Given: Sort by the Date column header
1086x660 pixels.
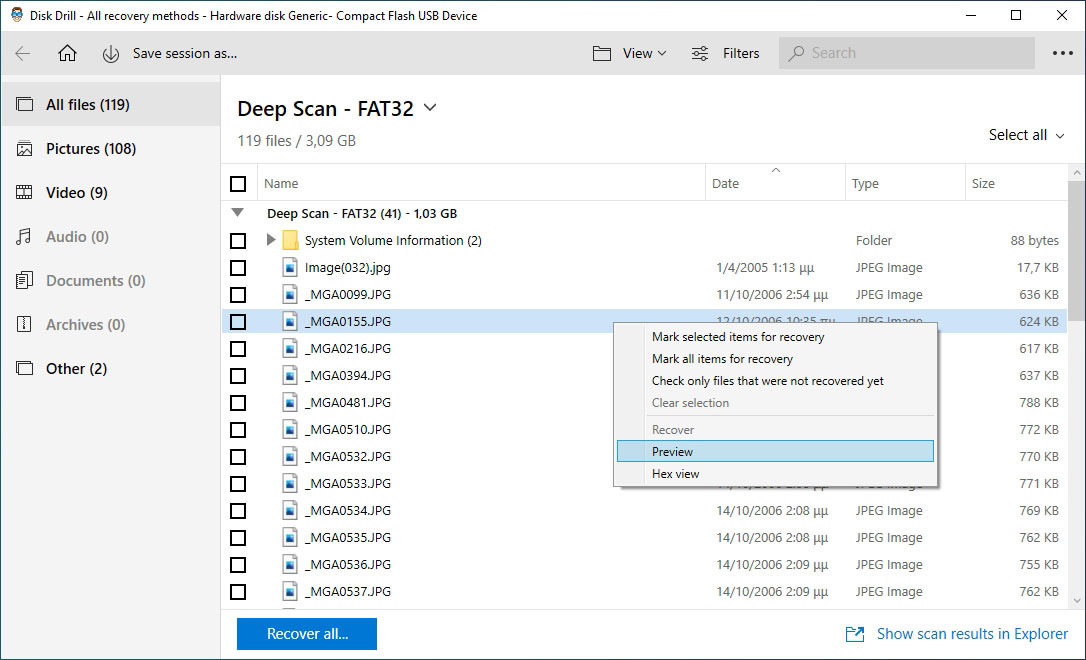Looking at the screenshot, I should (x=775, y=184).
